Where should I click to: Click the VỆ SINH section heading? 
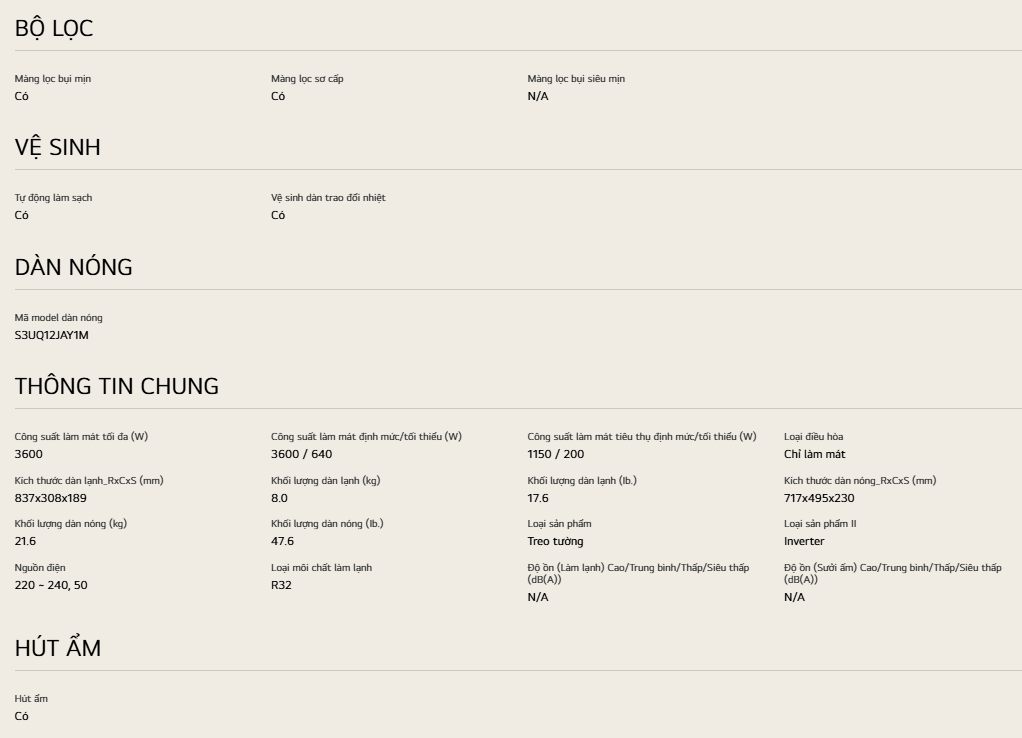pyautogui.click(x=57, y=148)
